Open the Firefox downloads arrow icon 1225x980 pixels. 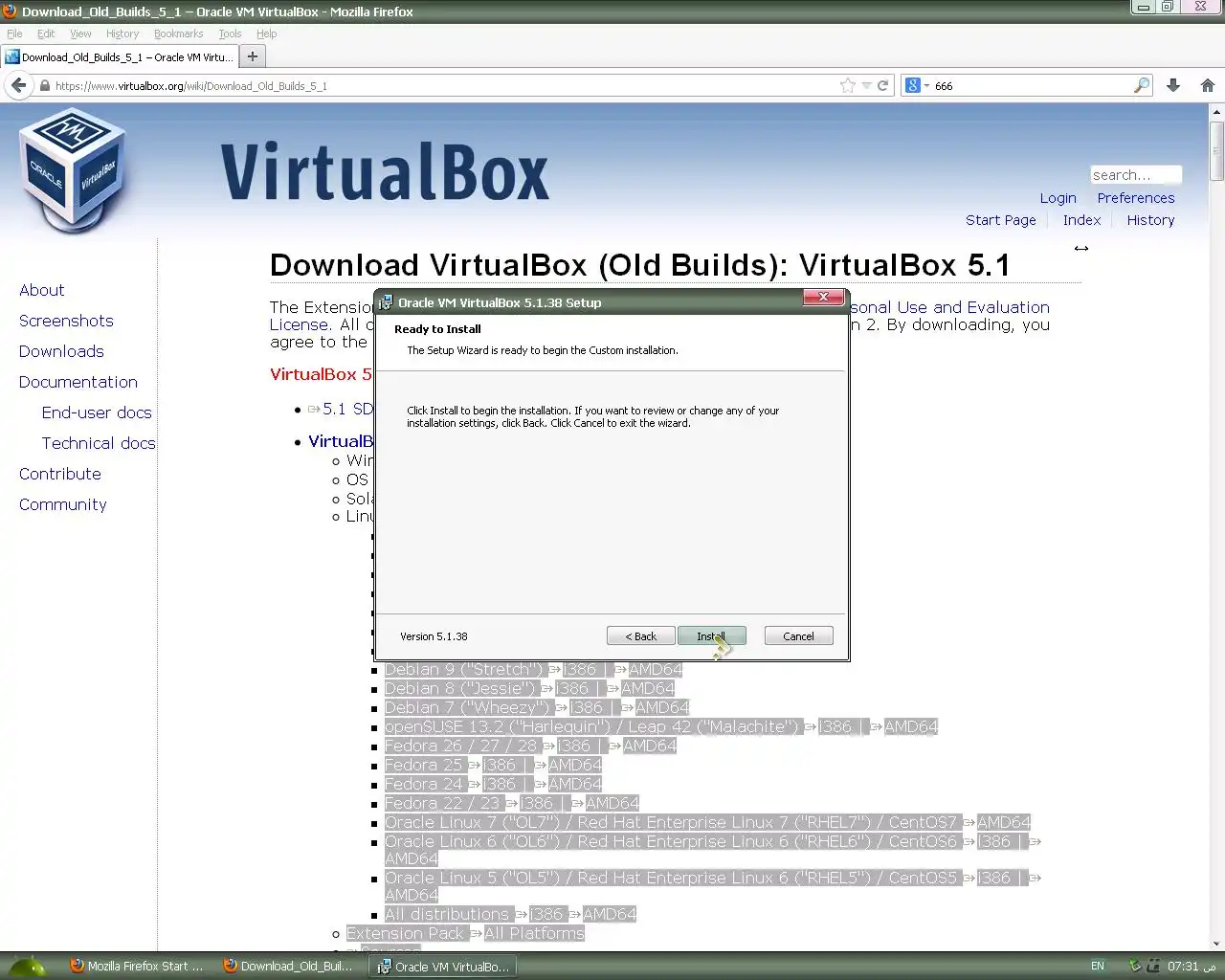tap(1173, 85)
